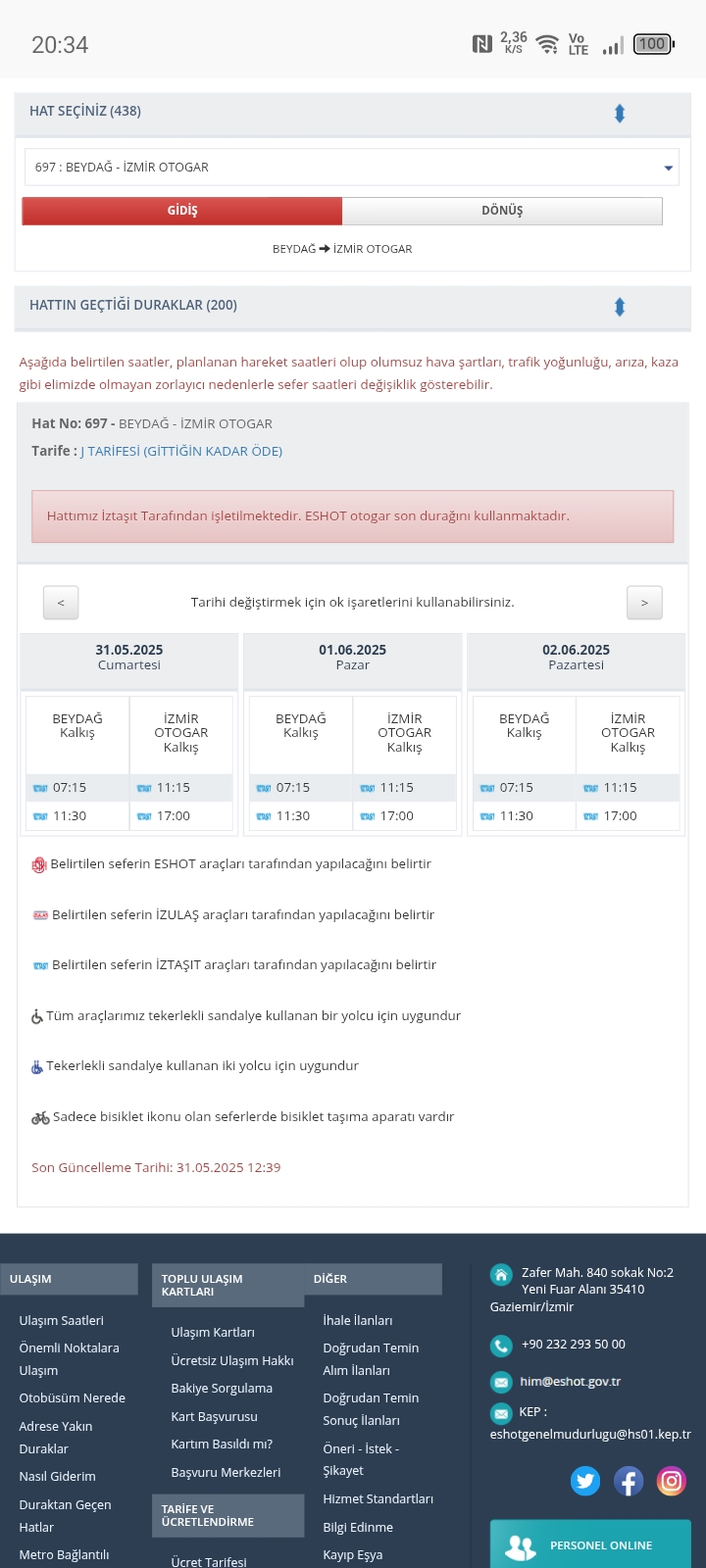Open the PERSONEL ONLINE button
Image resolution: width=706 pixels, height=1568 pixels.
590,1544
